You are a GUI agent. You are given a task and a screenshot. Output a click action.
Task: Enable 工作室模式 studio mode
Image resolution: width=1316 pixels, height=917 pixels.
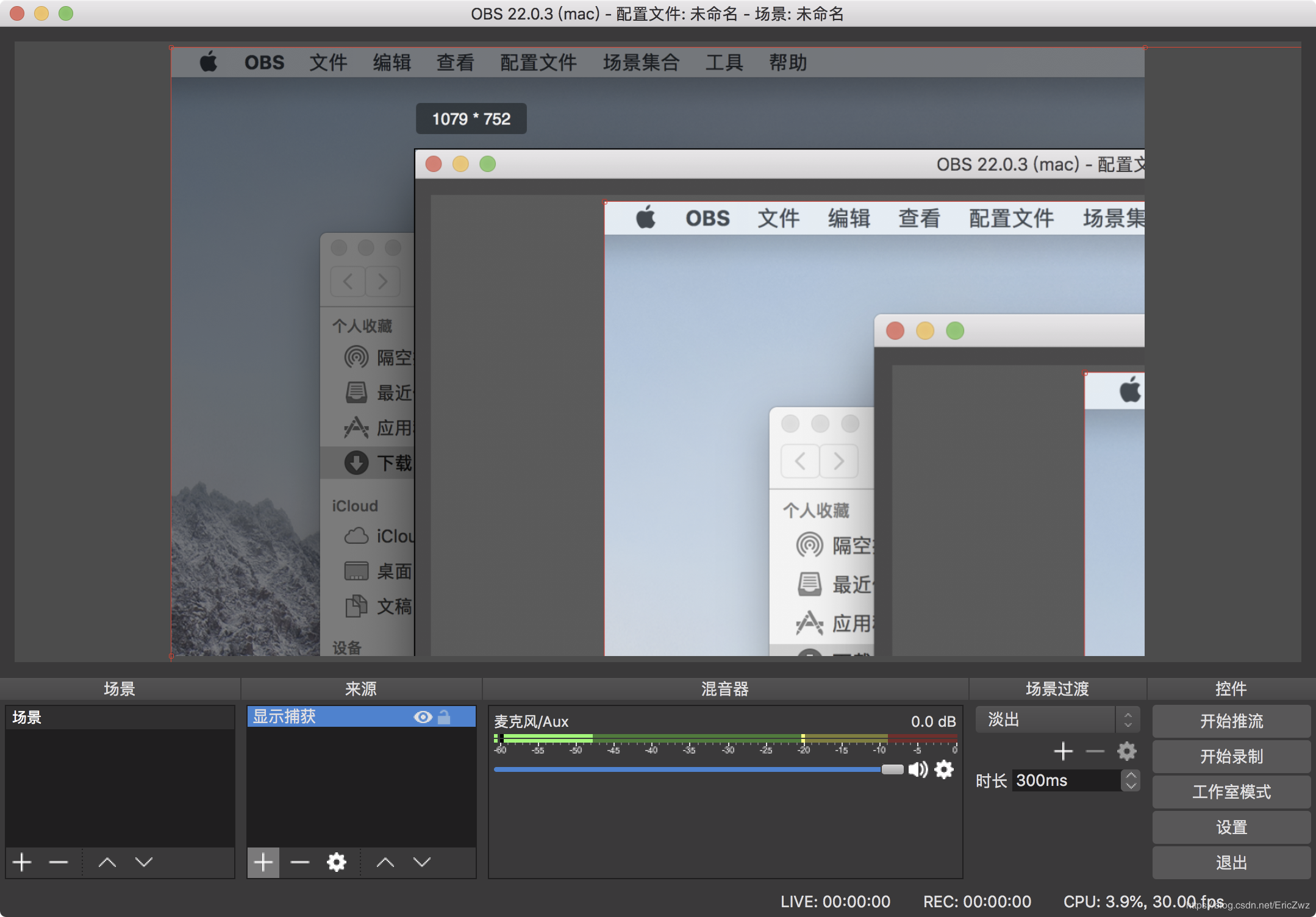pyautogui.click(x=1231, y=792)
